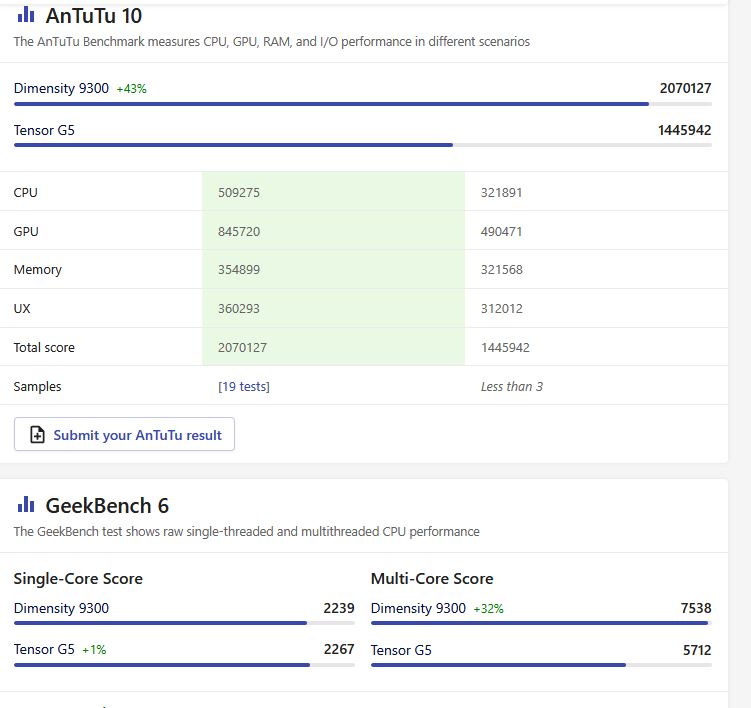Screen dimensions: 751x708
Task: Click the Total score row label
Action: click(44, 347)
